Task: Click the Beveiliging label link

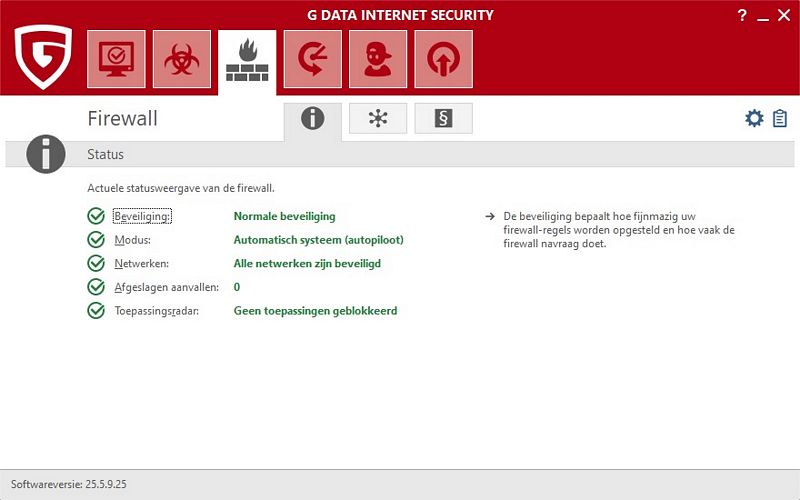Action: pos(142,216)
